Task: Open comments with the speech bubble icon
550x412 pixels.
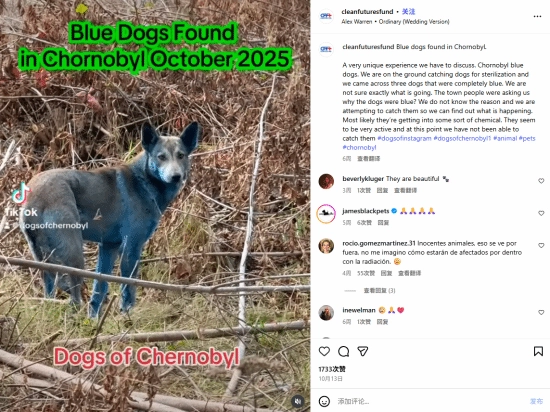Action: (x=343, y=351)
